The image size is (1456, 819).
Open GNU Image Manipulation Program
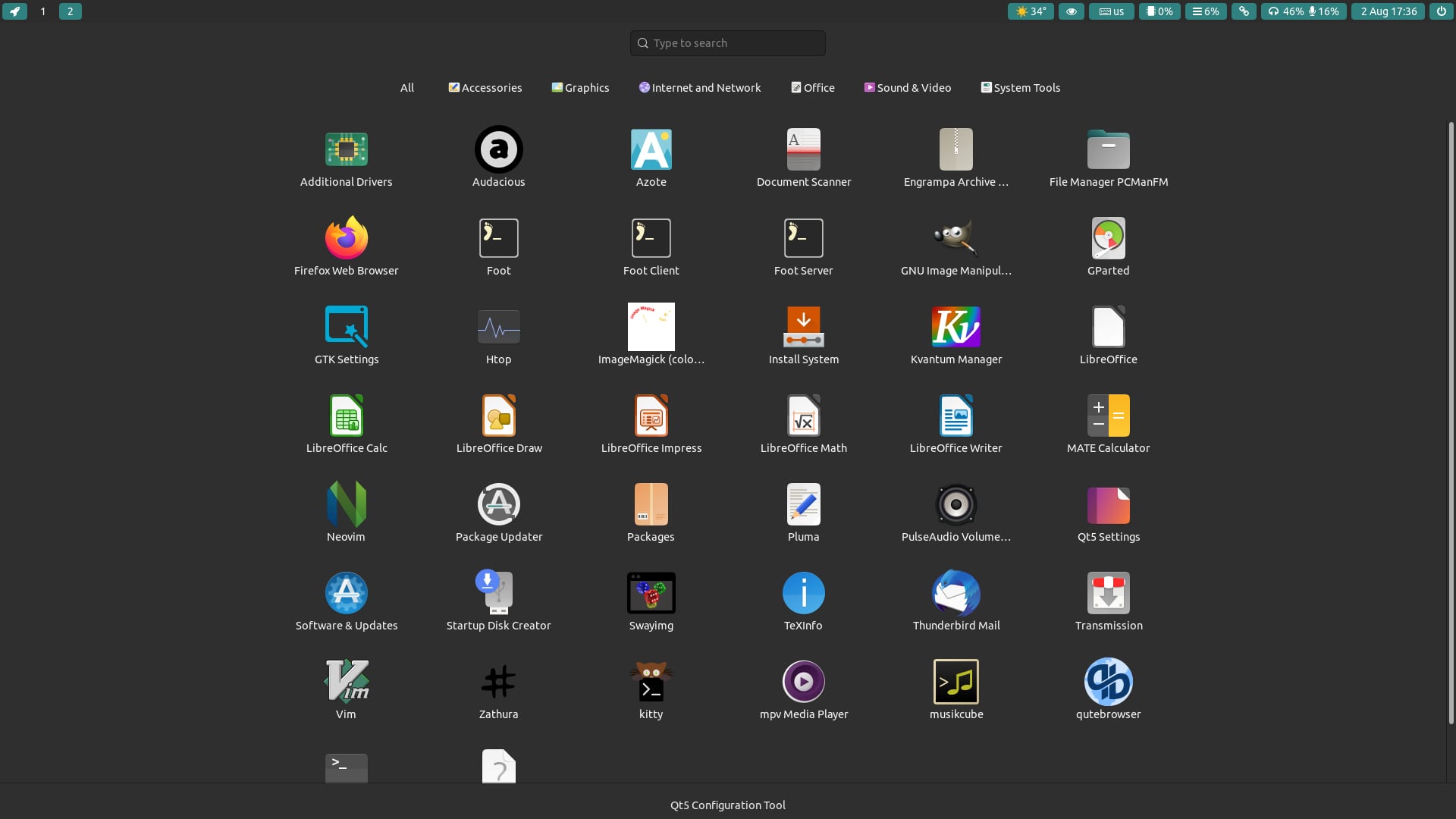[x=956, y=246]
